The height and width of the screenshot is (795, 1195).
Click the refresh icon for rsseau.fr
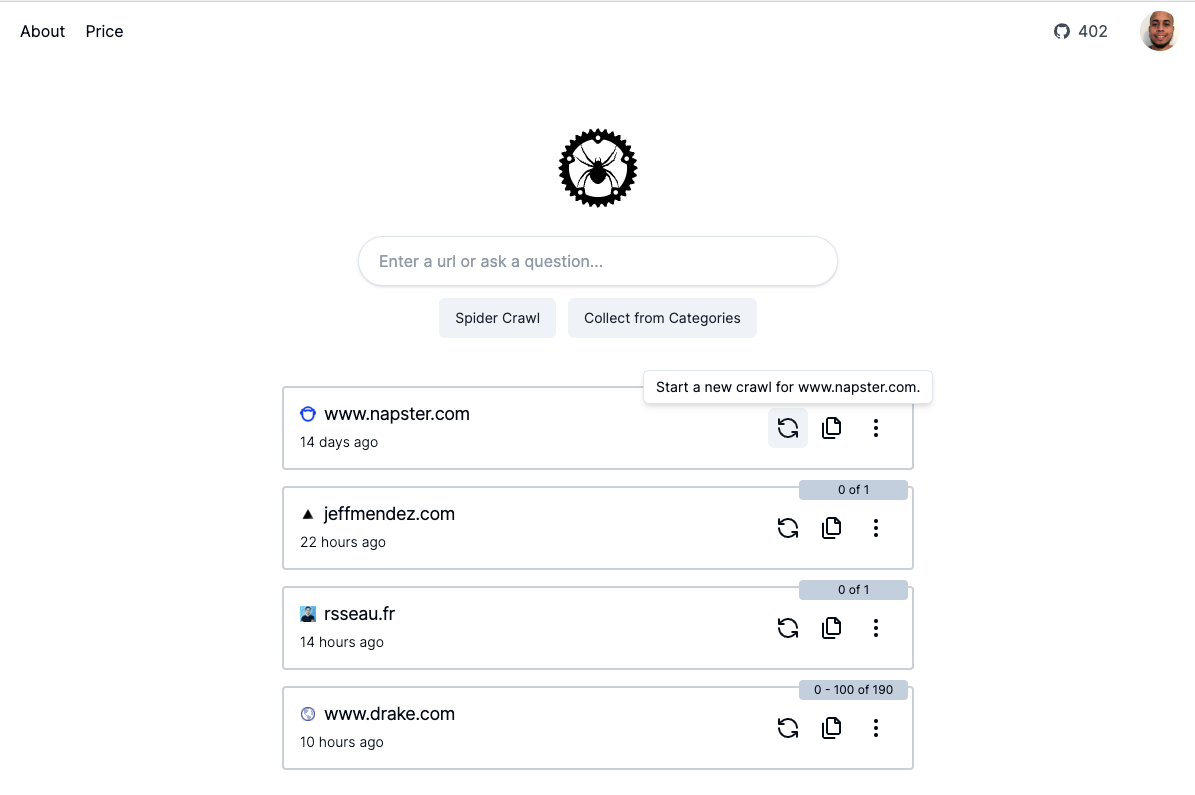788,628
